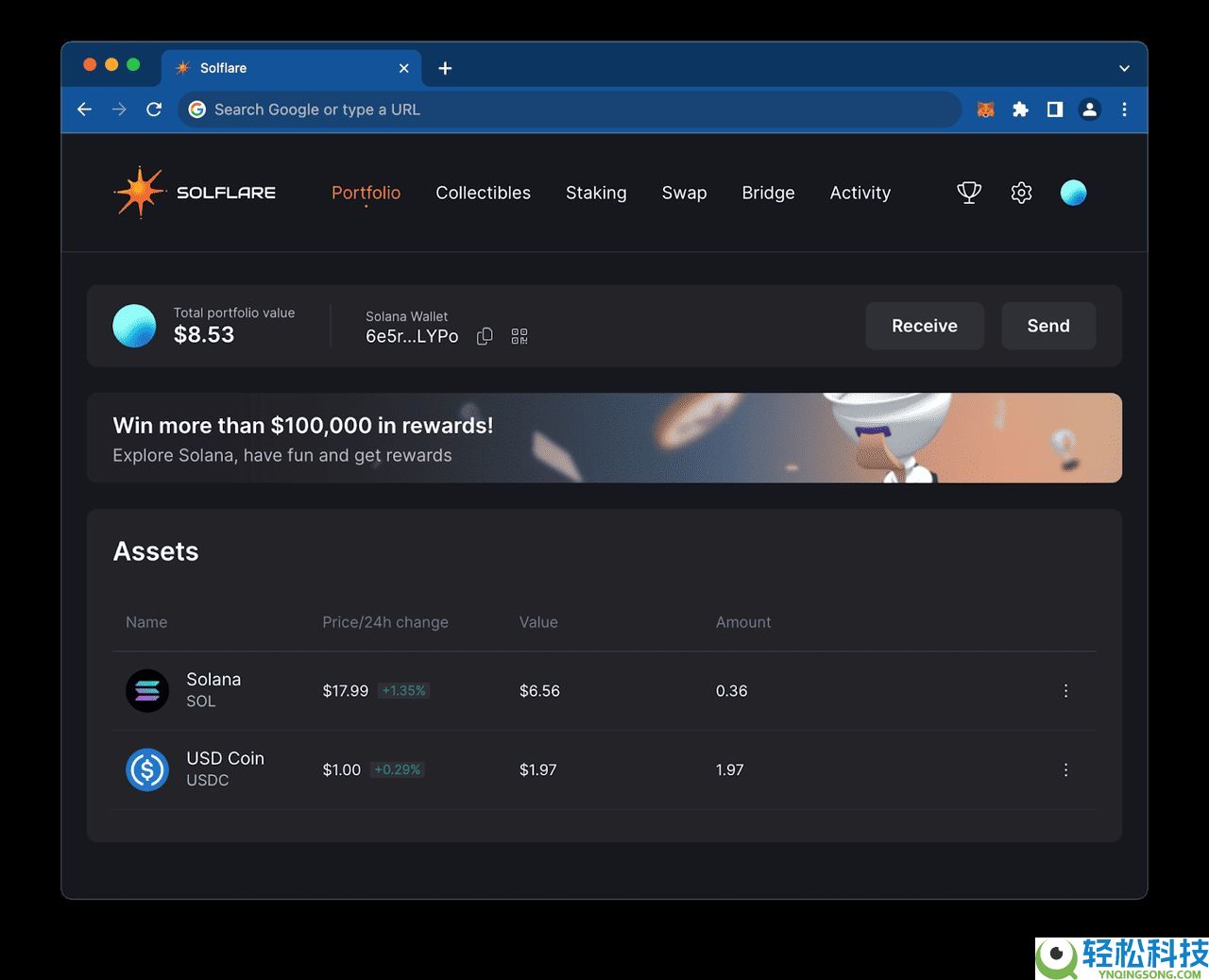Click the Send button
The height and width of the screenshot is (980, 1209).
[x=1048, y=326]
